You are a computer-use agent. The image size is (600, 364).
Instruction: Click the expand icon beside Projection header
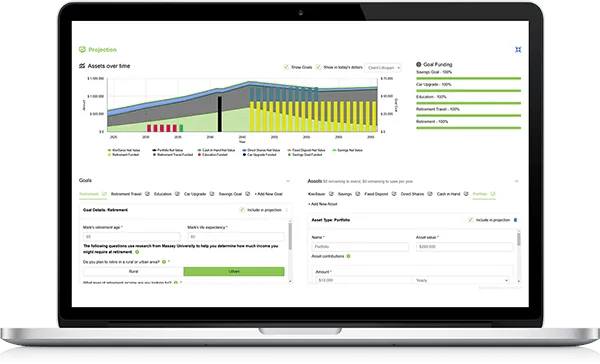click(x=518, y=50)
